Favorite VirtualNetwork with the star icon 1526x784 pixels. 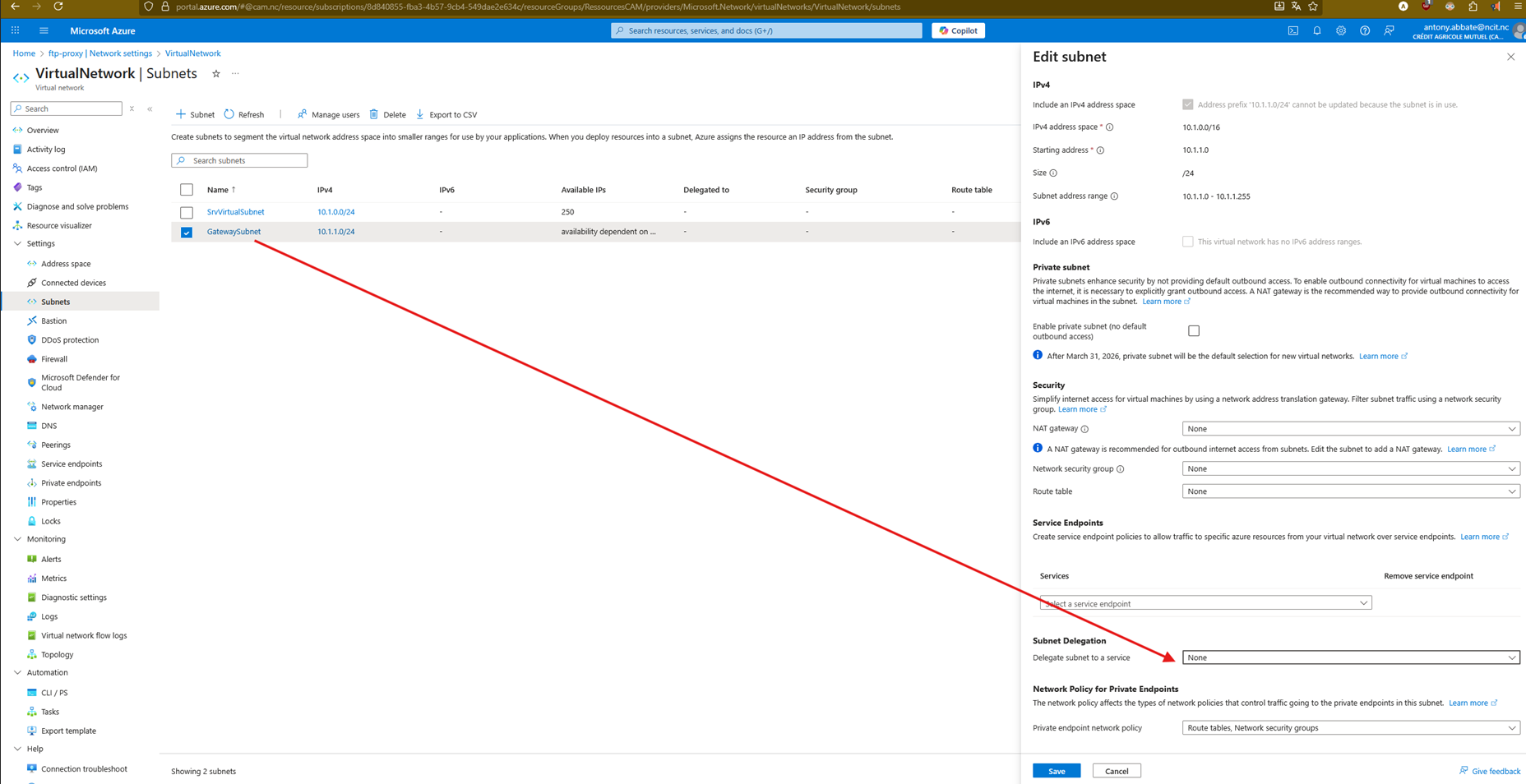click(x=216, y=74)
